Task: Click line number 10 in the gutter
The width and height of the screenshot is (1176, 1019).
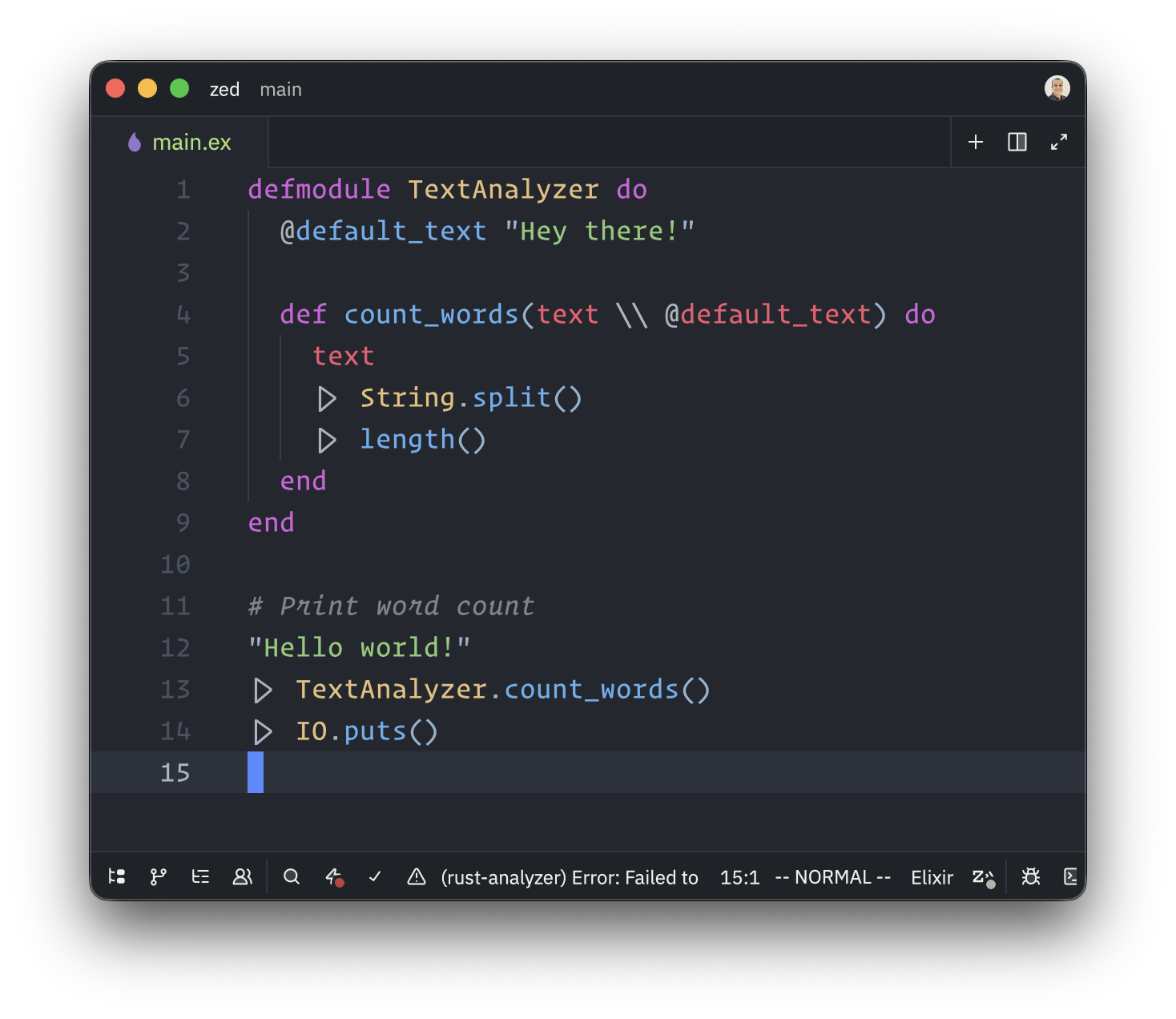Action: coord(175,564)
